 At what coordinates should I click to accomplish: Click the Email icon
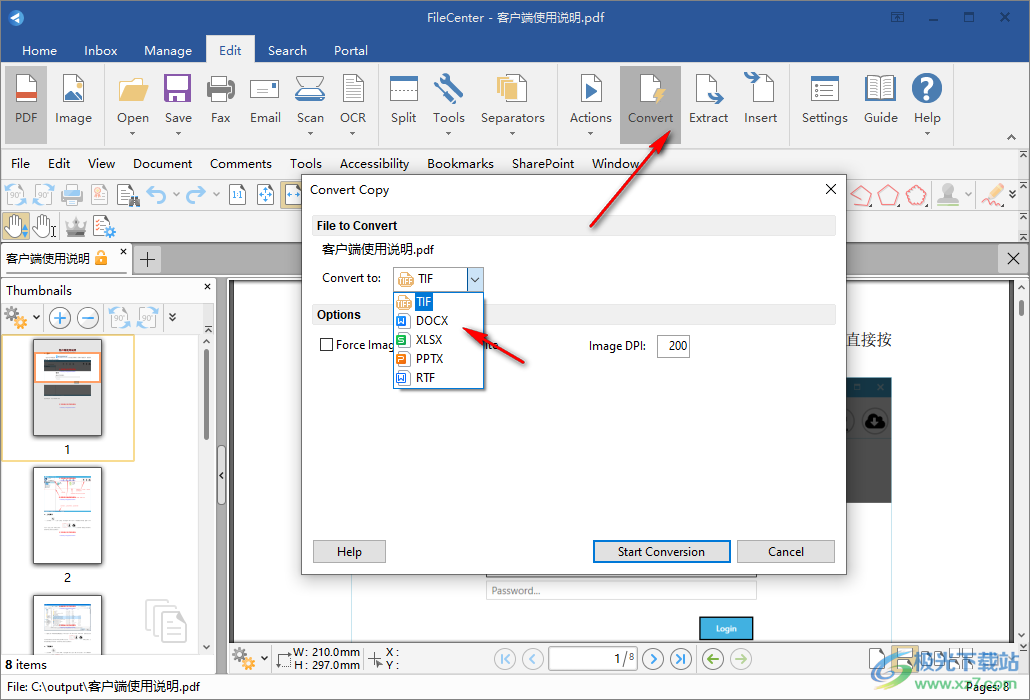coord(265,89)
